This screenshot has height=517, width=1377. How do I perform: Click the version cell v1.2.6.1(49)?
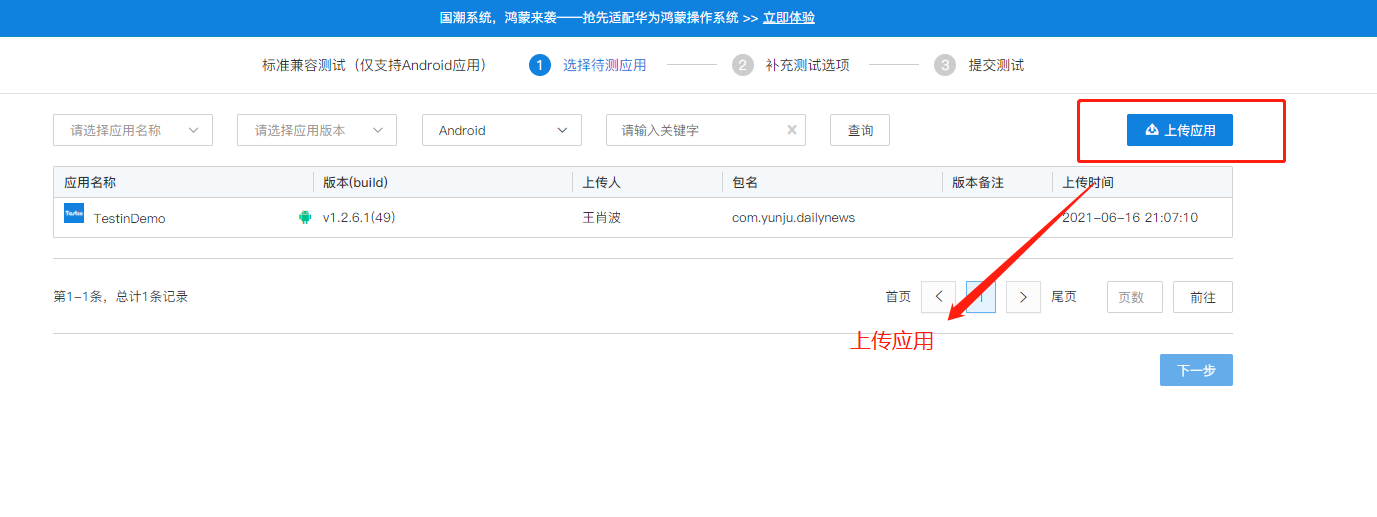pos(359,217)
